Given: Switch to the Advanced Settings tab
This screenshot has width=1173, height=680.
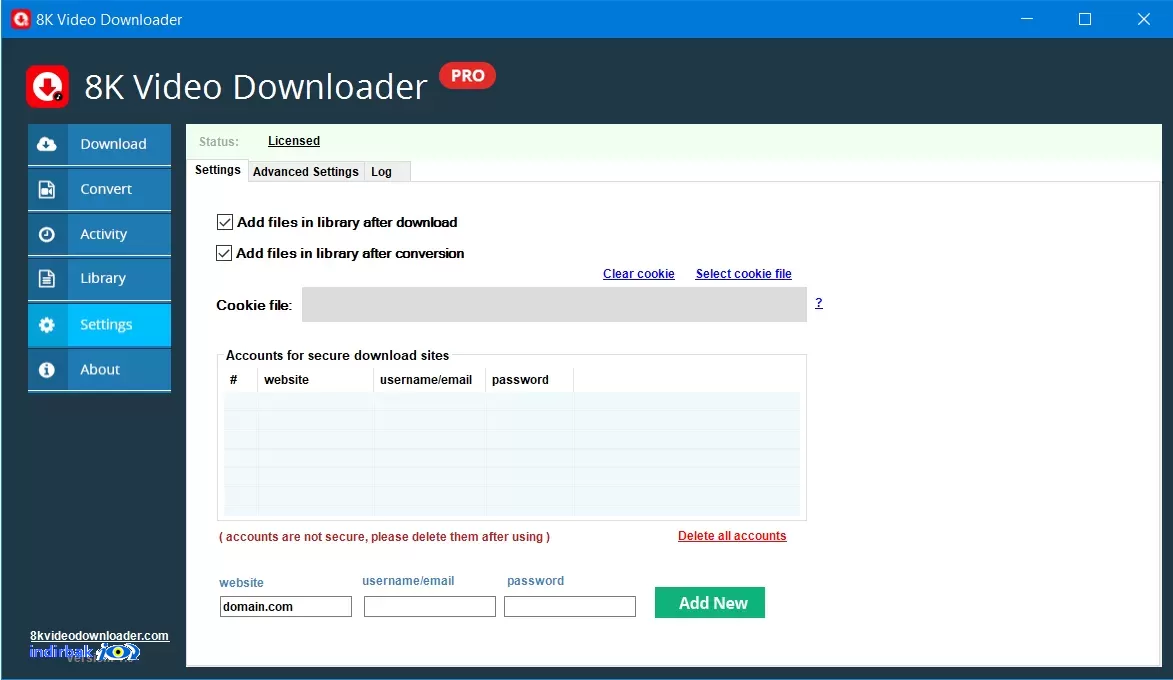Looking at the screenshot, I should 306,171.
